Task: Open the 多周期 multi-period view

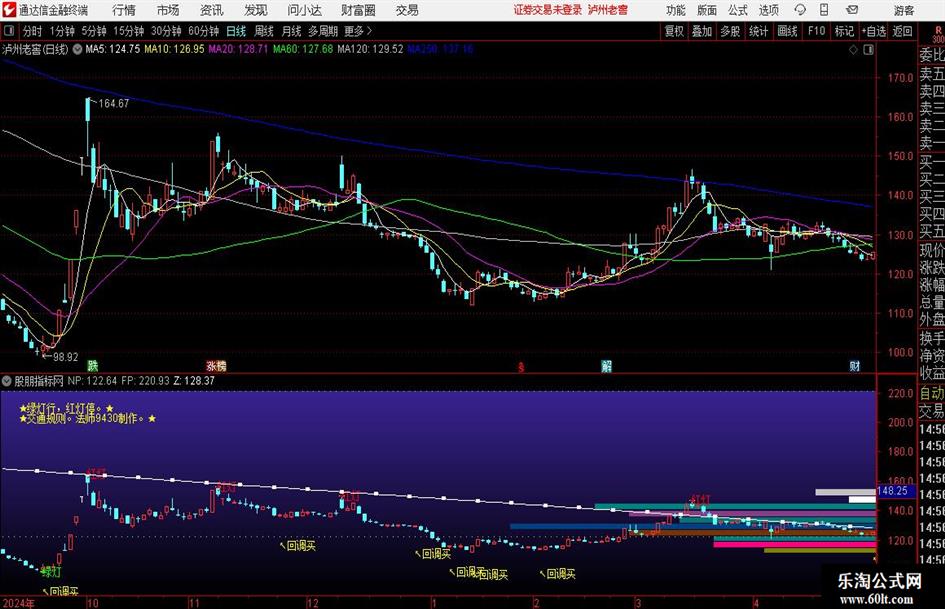Action: [x=323, y=31]
